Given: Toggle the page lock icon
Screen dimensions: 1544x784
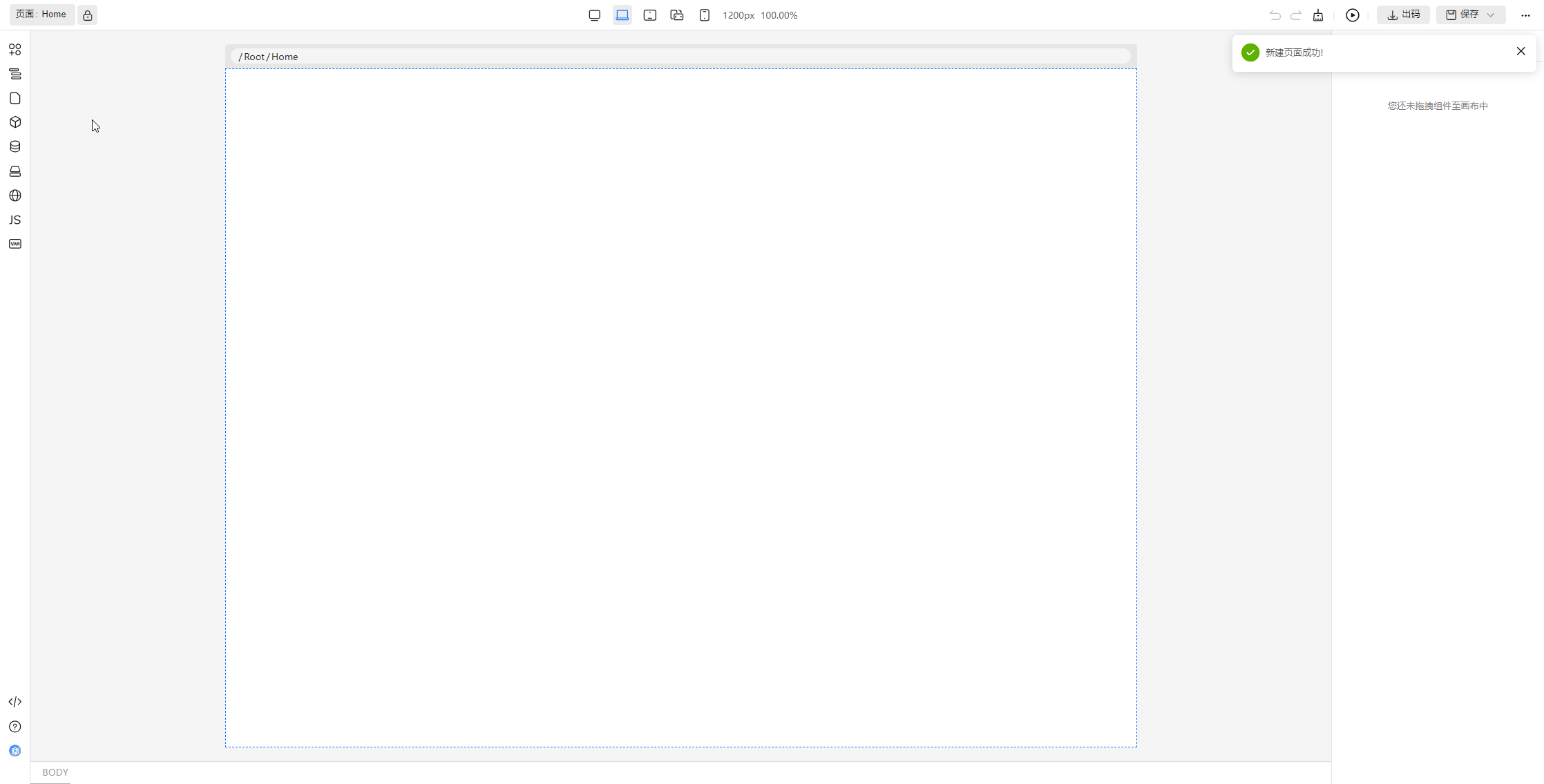Looking at the screenshot, I should [88, 15].
